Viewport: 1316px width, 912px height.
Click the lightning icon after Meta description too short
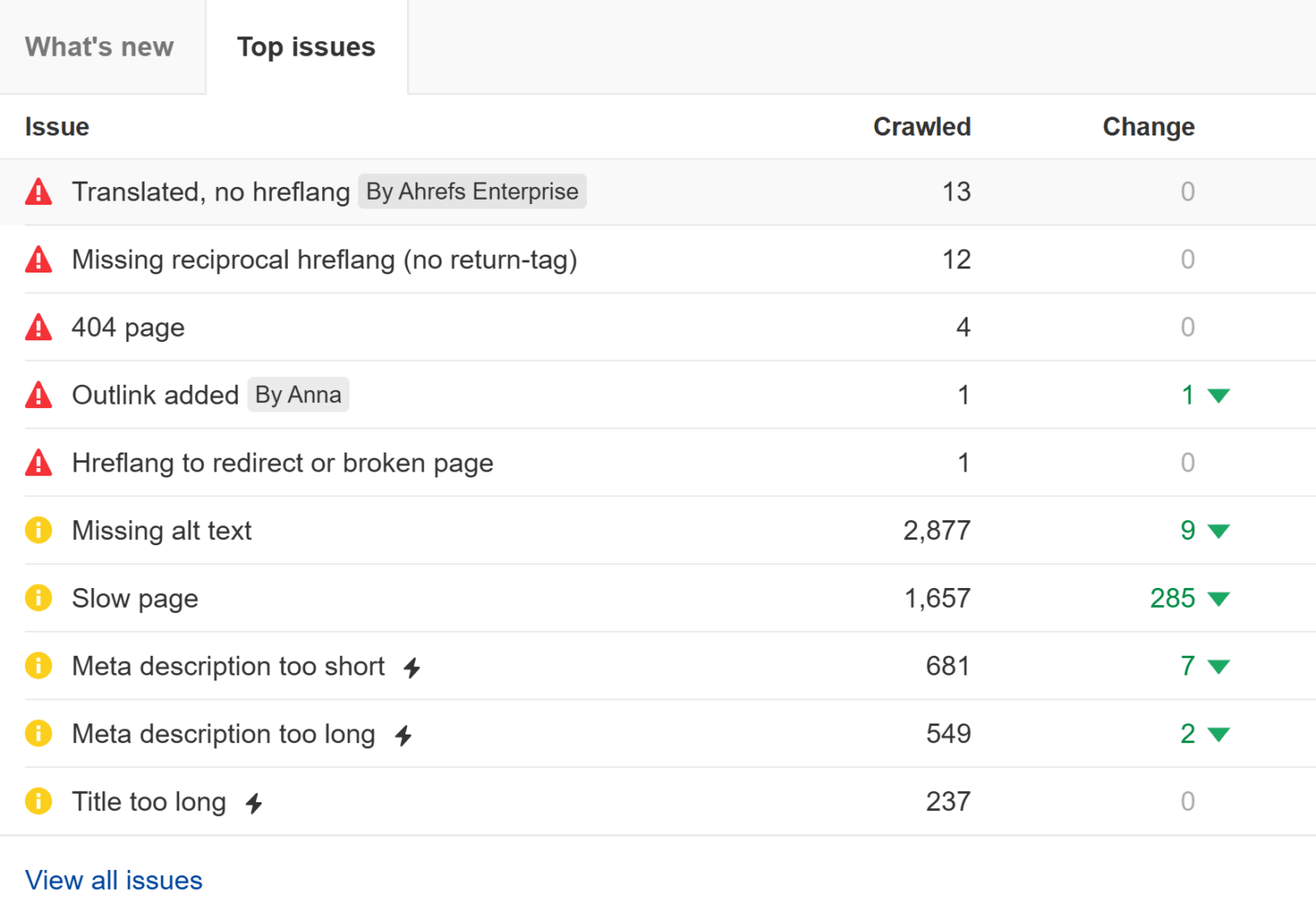coord(412,668)
